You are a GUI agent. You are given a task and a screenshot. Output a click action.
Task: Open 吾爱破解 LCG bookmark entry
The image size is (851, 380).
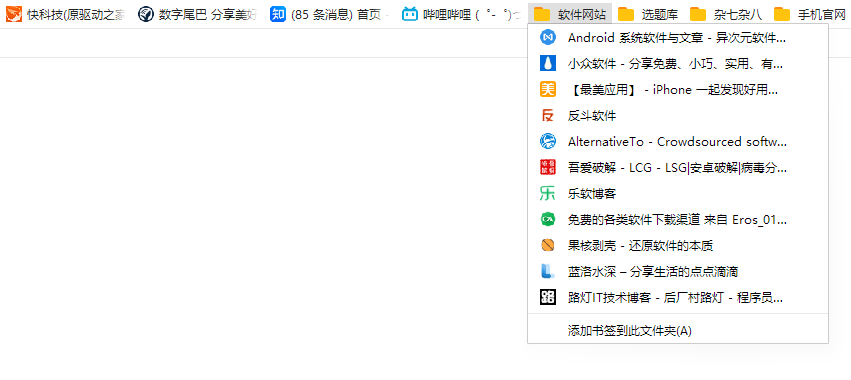678,168
